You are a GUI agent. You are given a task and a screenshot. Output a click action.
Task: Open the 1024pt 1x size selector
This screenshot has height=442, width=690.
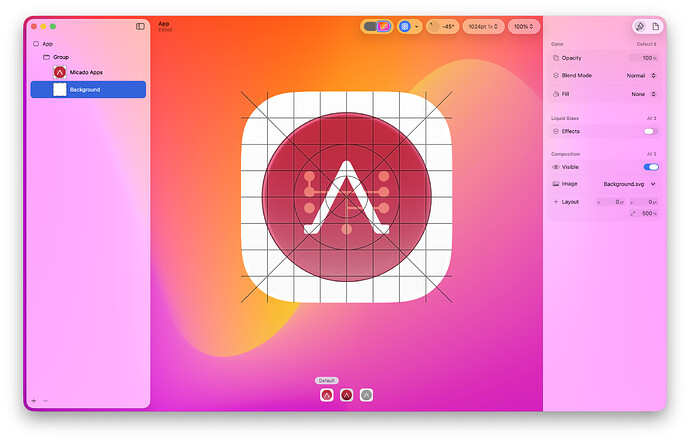pos(484,26)
